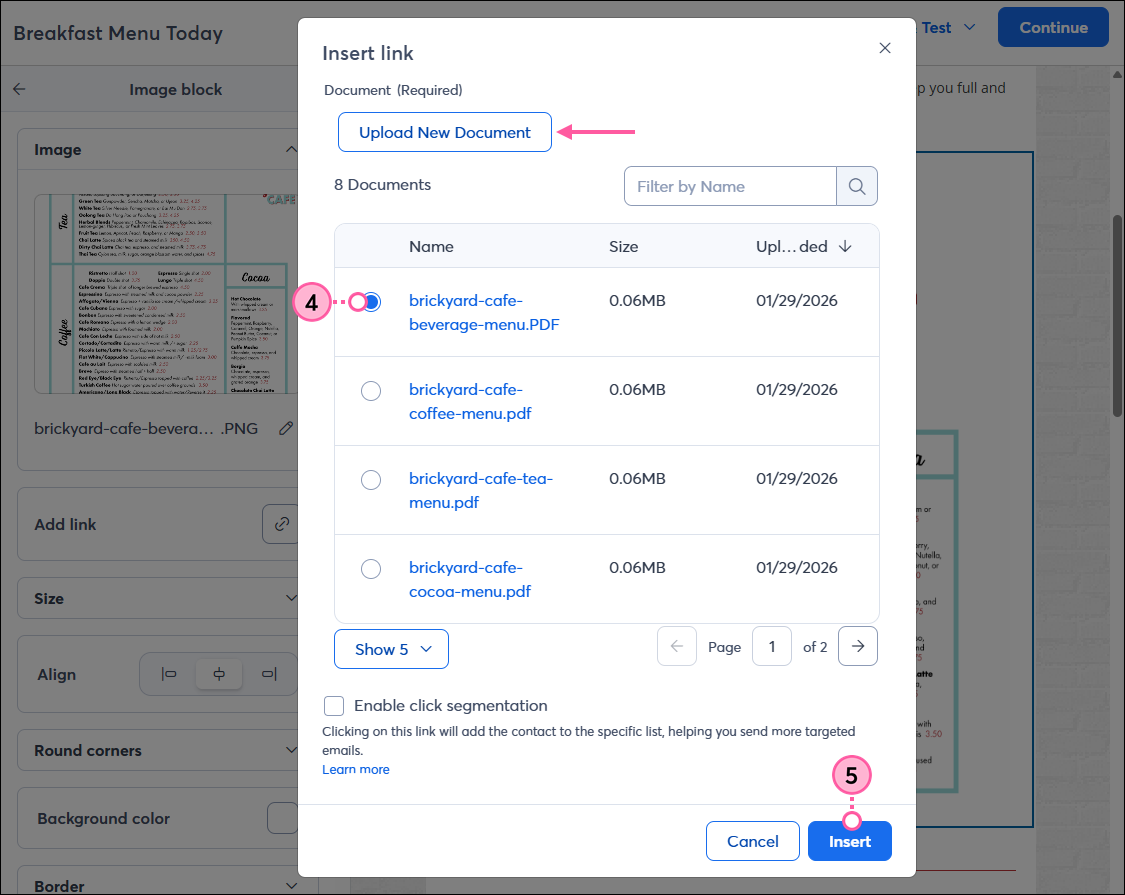
Task: Go to next page of documents with the arrow
Action: pos(858,646)
